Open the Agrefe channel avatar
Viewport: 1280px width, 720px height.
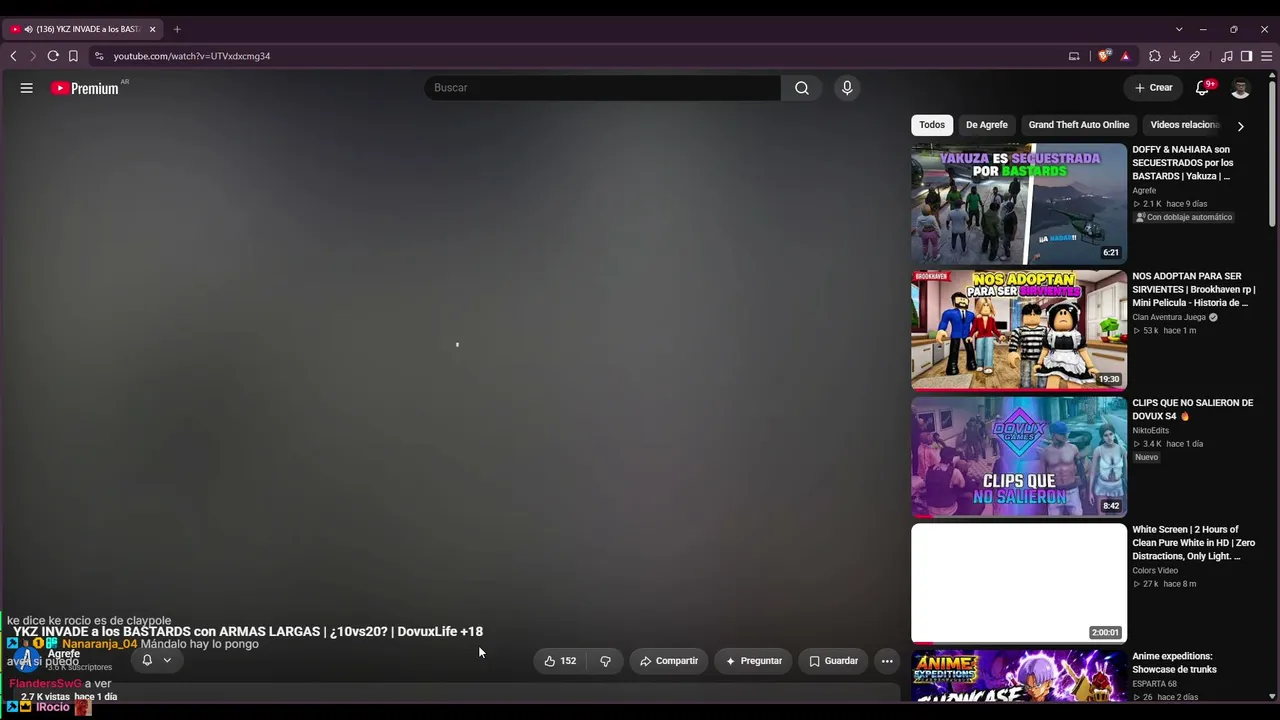pos(26,660)
